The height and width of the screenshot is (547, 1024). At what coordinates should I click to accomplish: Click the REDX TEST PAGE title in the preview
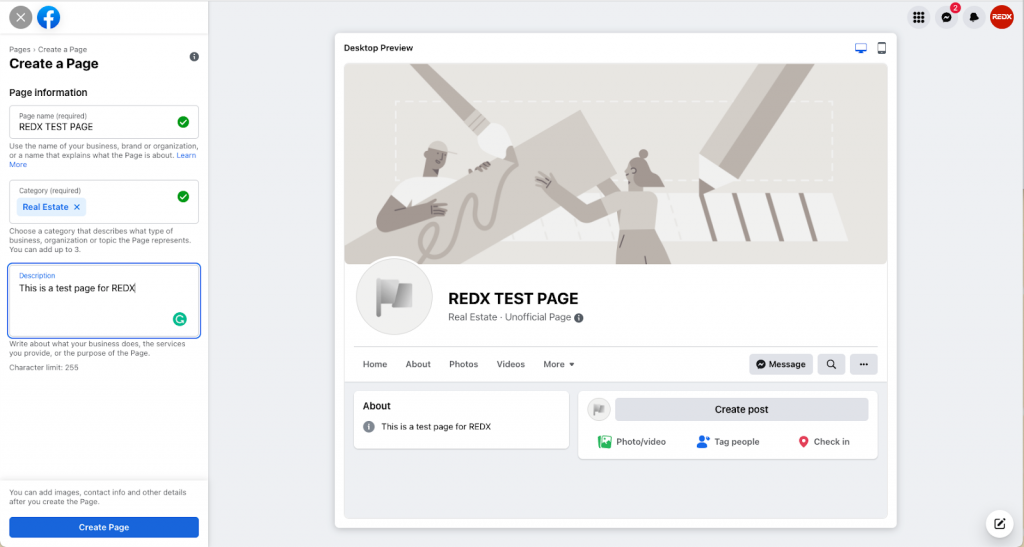point(513,299)
